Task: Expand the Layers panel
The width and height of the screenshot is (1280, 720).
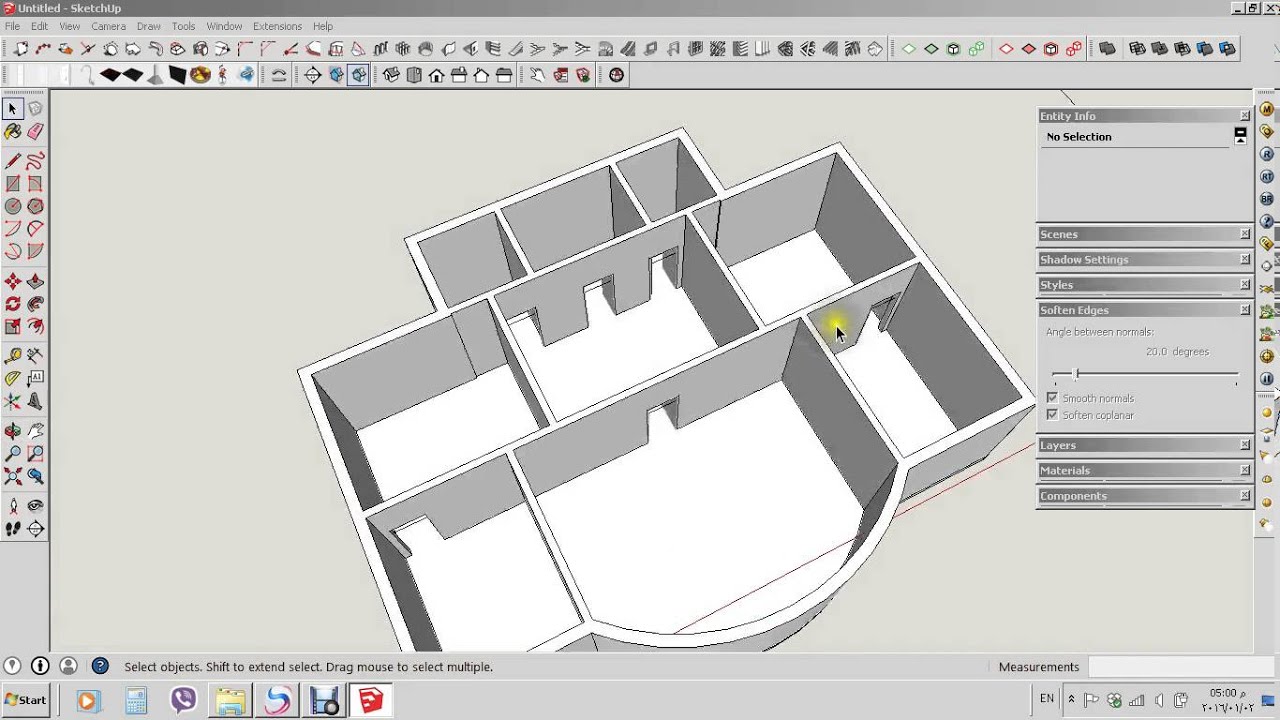Action: point(1144,445)
